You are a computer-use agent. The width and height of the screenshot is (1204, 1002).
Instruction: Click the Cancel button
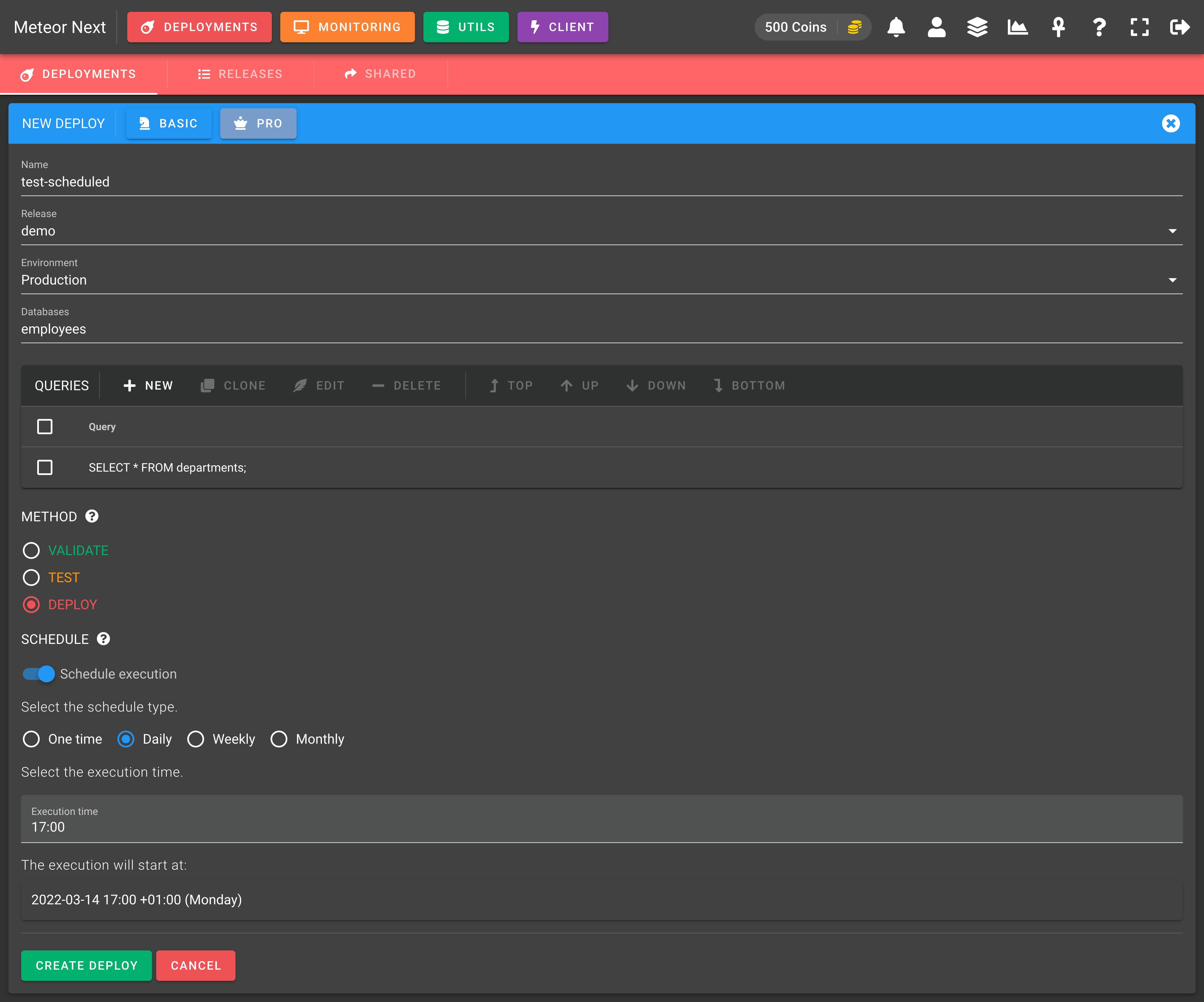point(196,965)
